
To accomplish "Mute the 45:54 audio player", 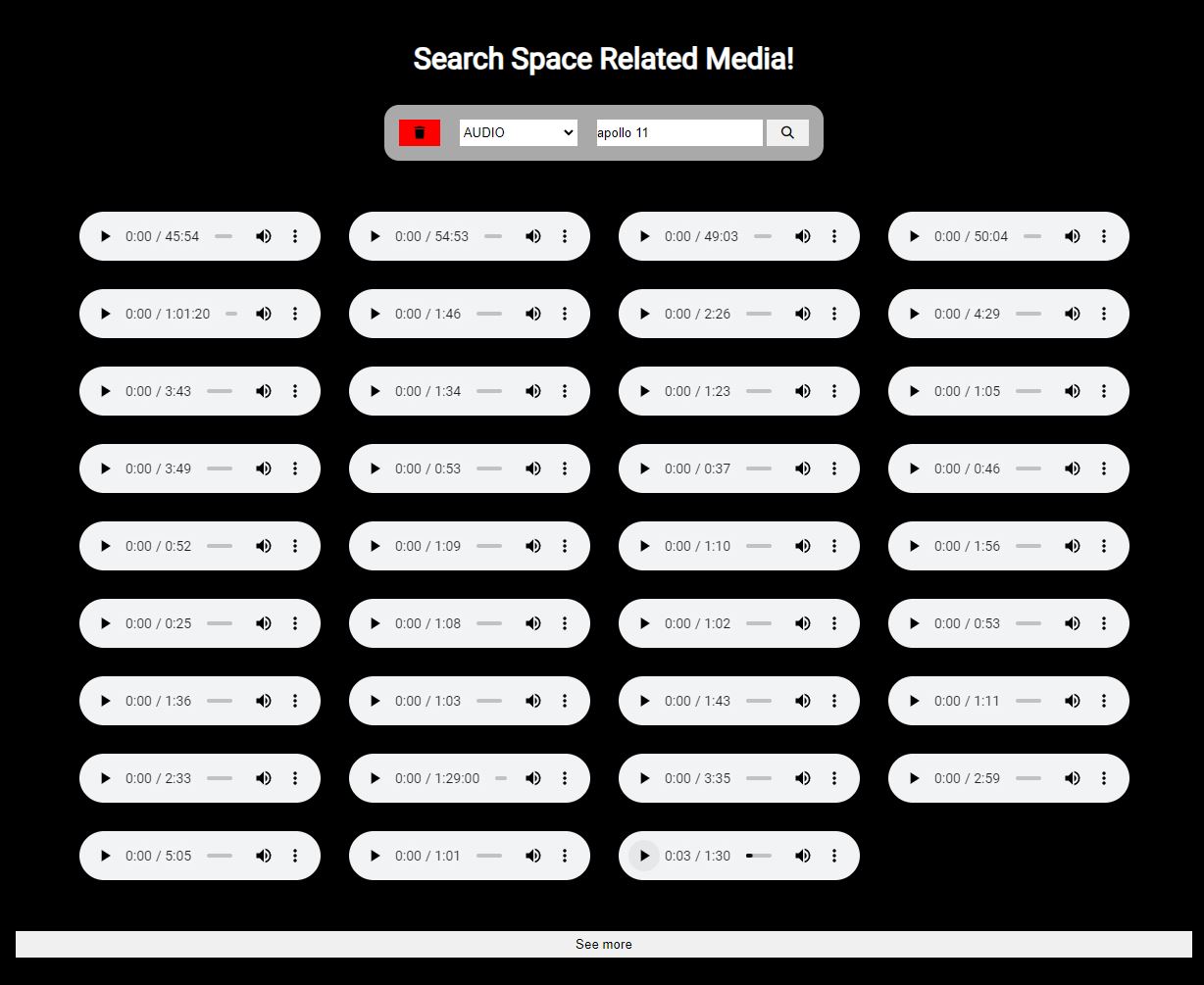I will (264, 236).
